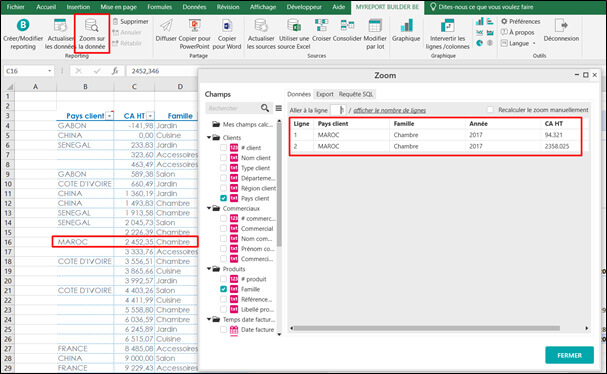This screenshot has width=607, height=374.
Task: Collapse the Produits folder
Action: point(209,269)
